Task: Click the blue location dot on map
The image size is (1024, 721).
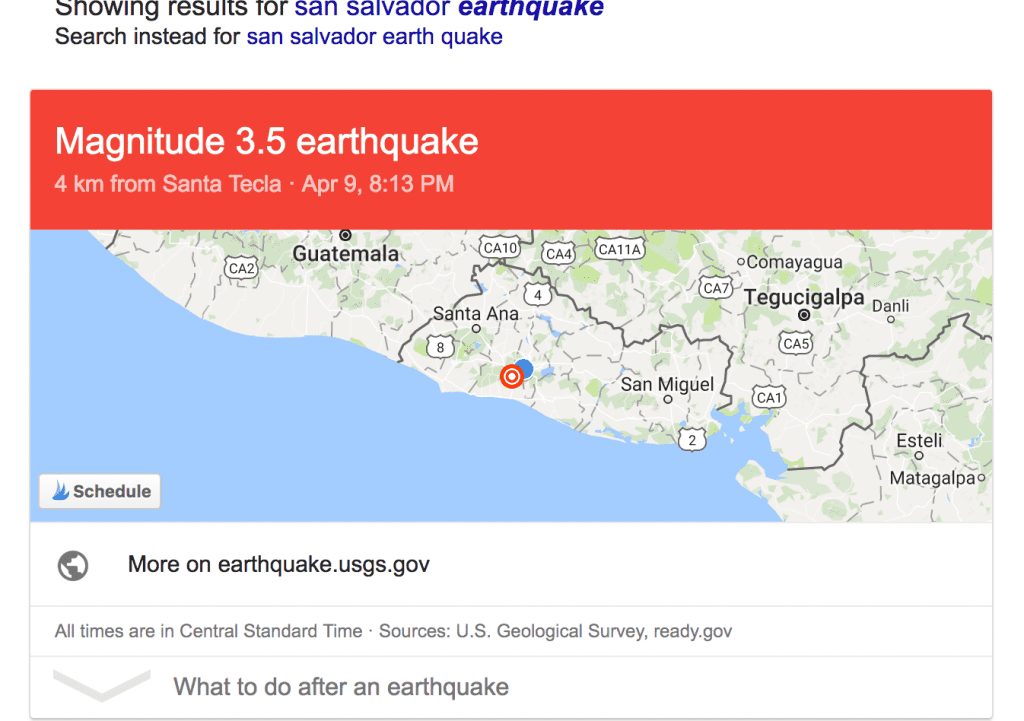Action: (x=524, y=368)
